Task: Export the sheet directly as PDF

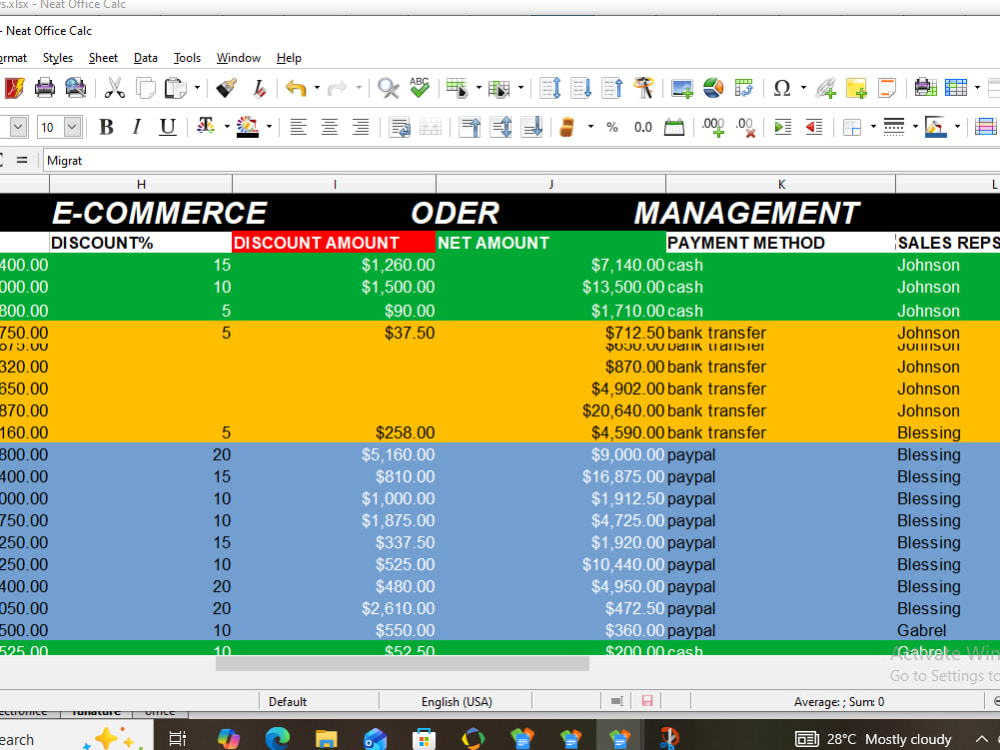Action: [13, 87]
